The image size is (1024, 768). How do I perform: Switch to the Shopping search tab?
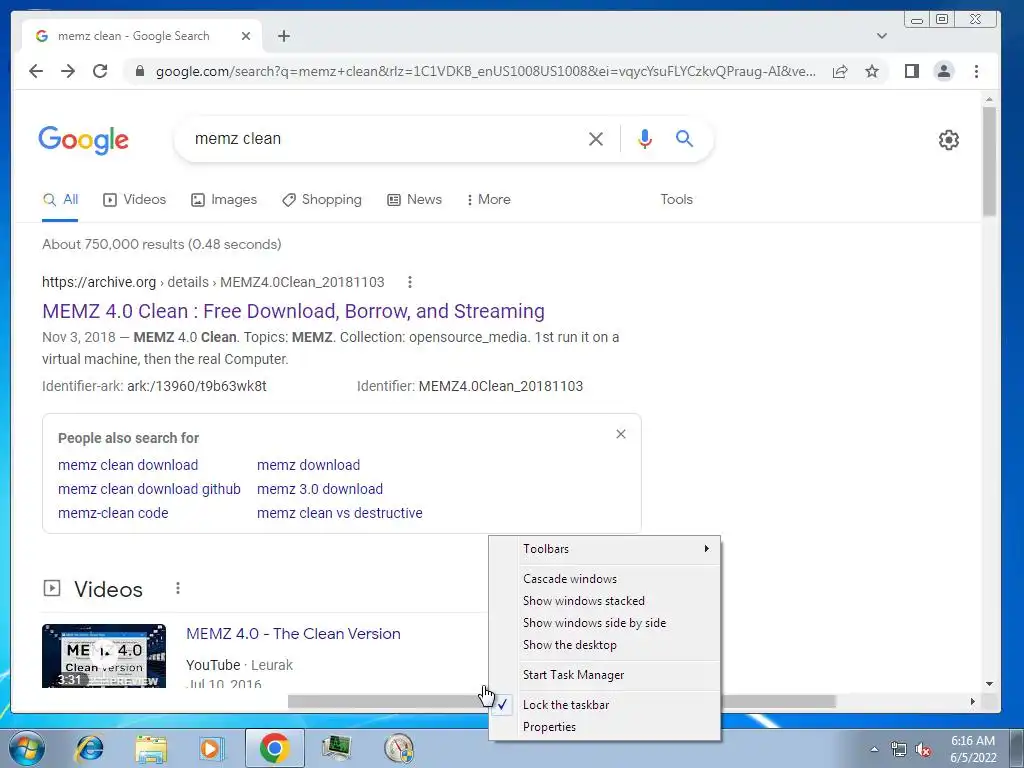(x=322, y=200)
